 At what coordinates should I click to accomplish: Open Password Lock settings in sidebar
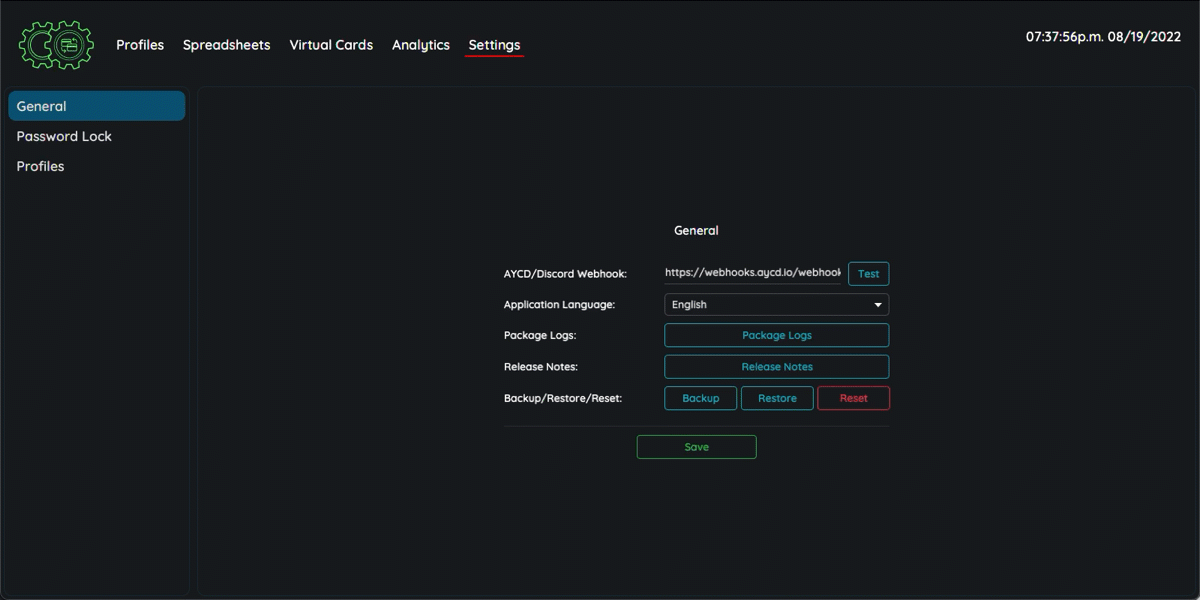(x=64, y=136)
